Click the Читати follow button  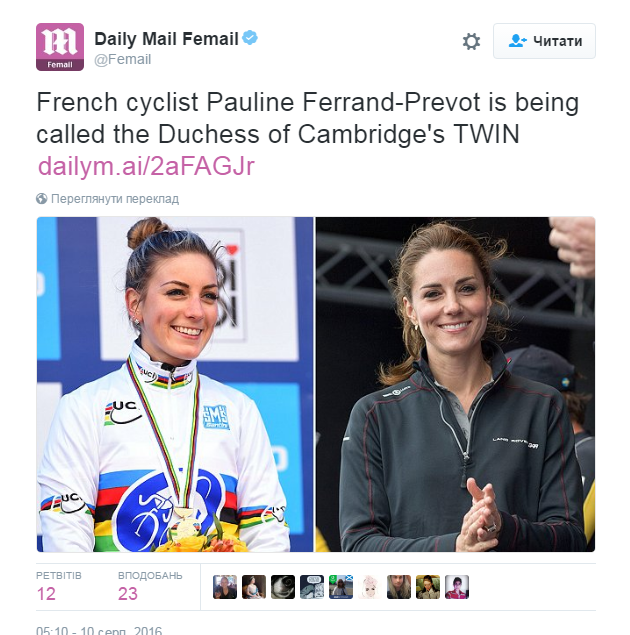[544, 41]
